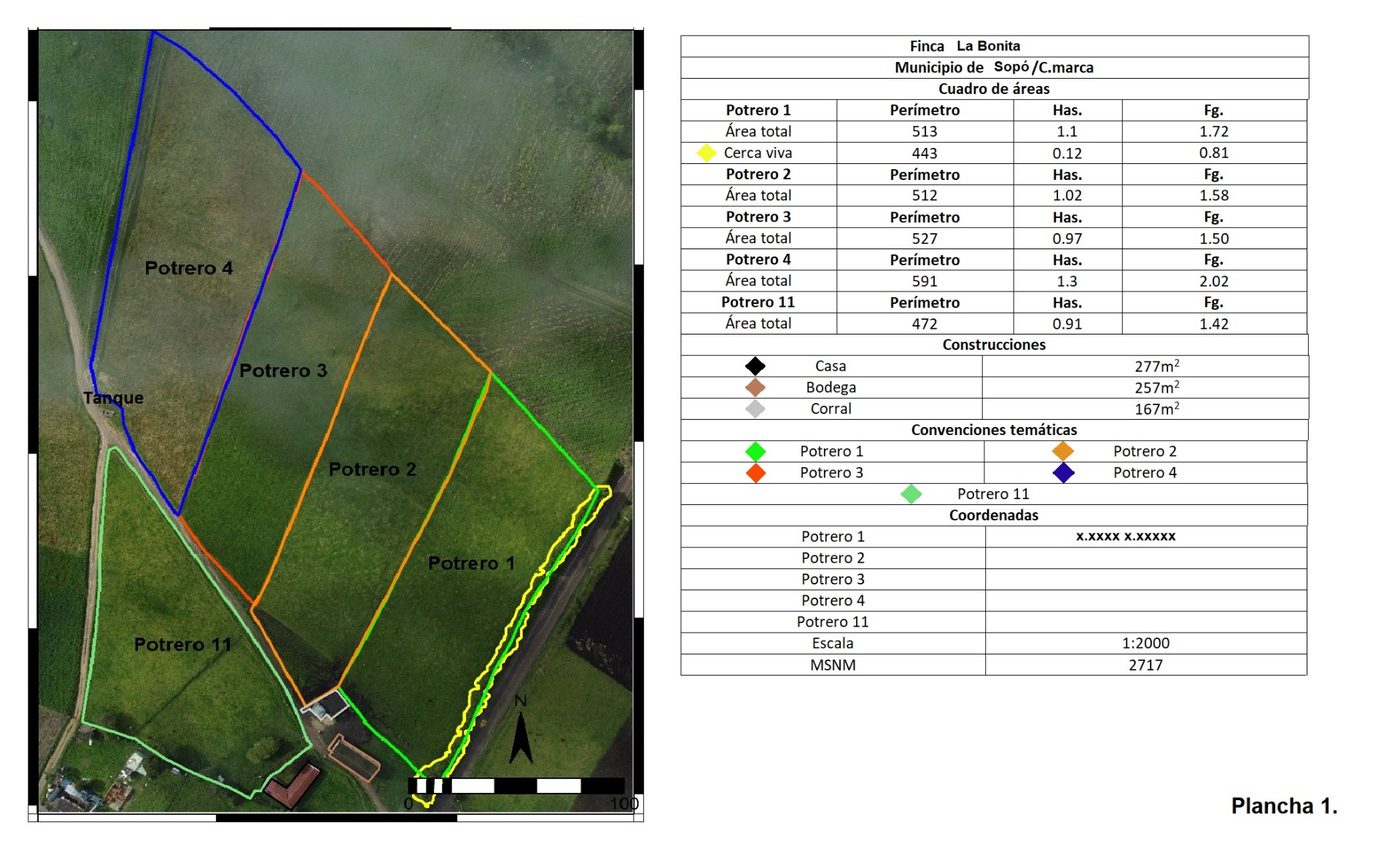Click the brown Bodega diamond icon
The height and width of the screenshot is (849, 1400).
click(x=755, y=387)
